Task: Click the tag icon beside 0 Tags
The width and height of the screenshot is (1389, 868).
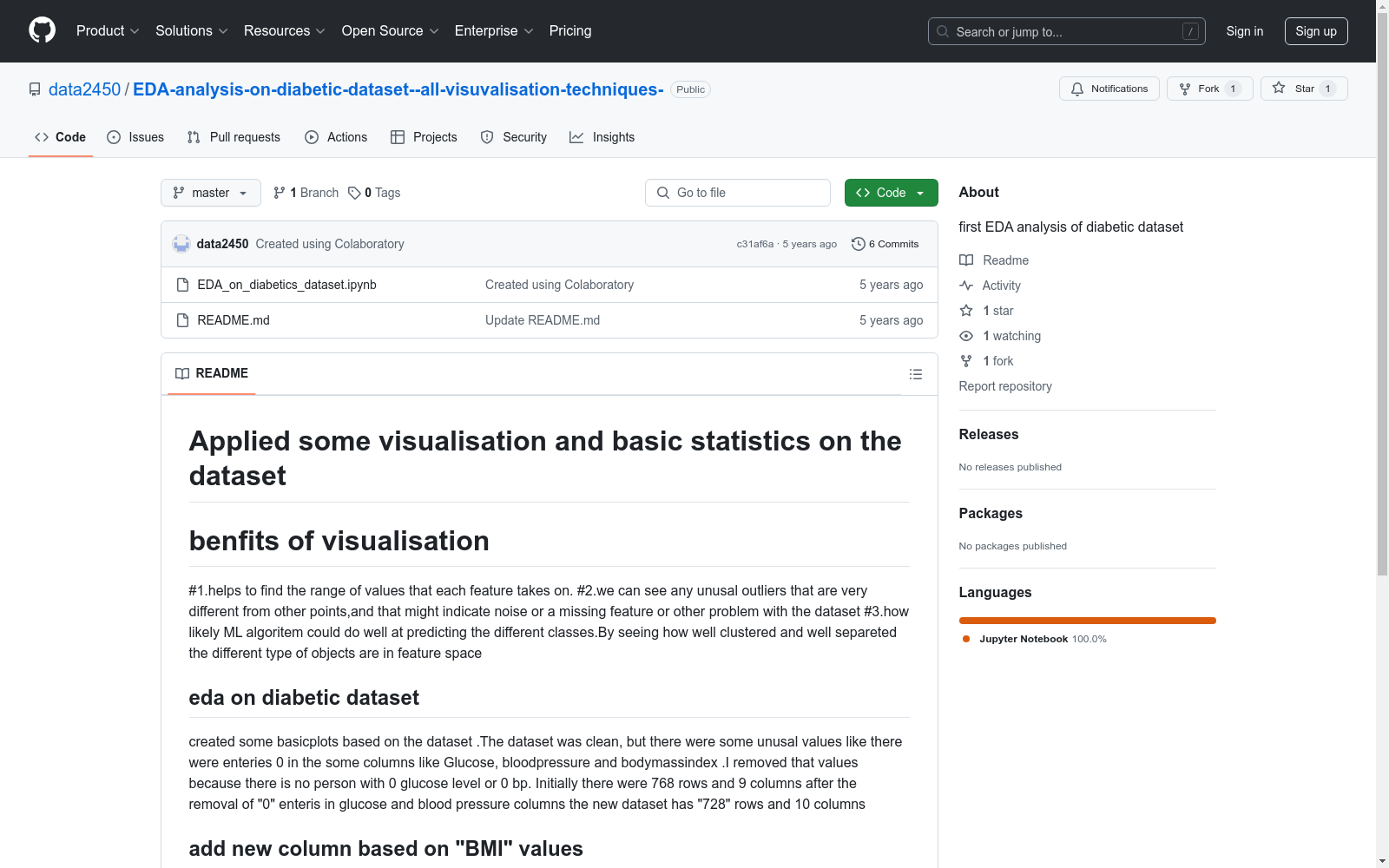Action: tap(354, 193)
